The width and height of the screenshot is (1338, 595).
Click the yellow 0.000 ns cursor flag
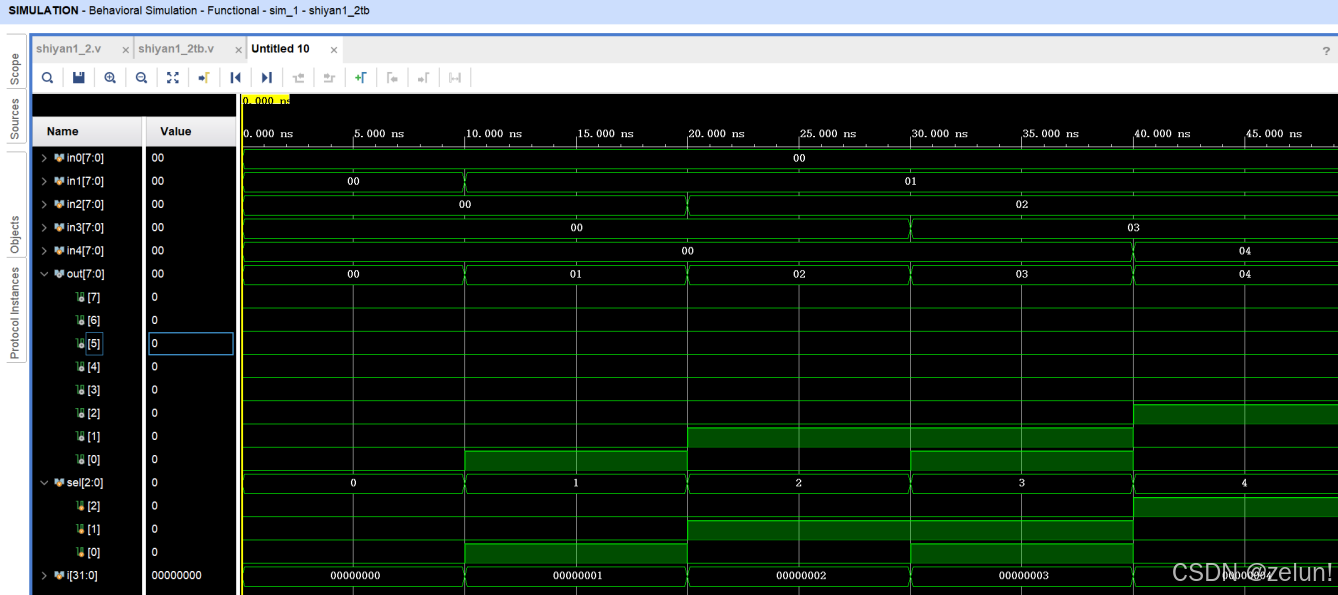click(265, 100)
